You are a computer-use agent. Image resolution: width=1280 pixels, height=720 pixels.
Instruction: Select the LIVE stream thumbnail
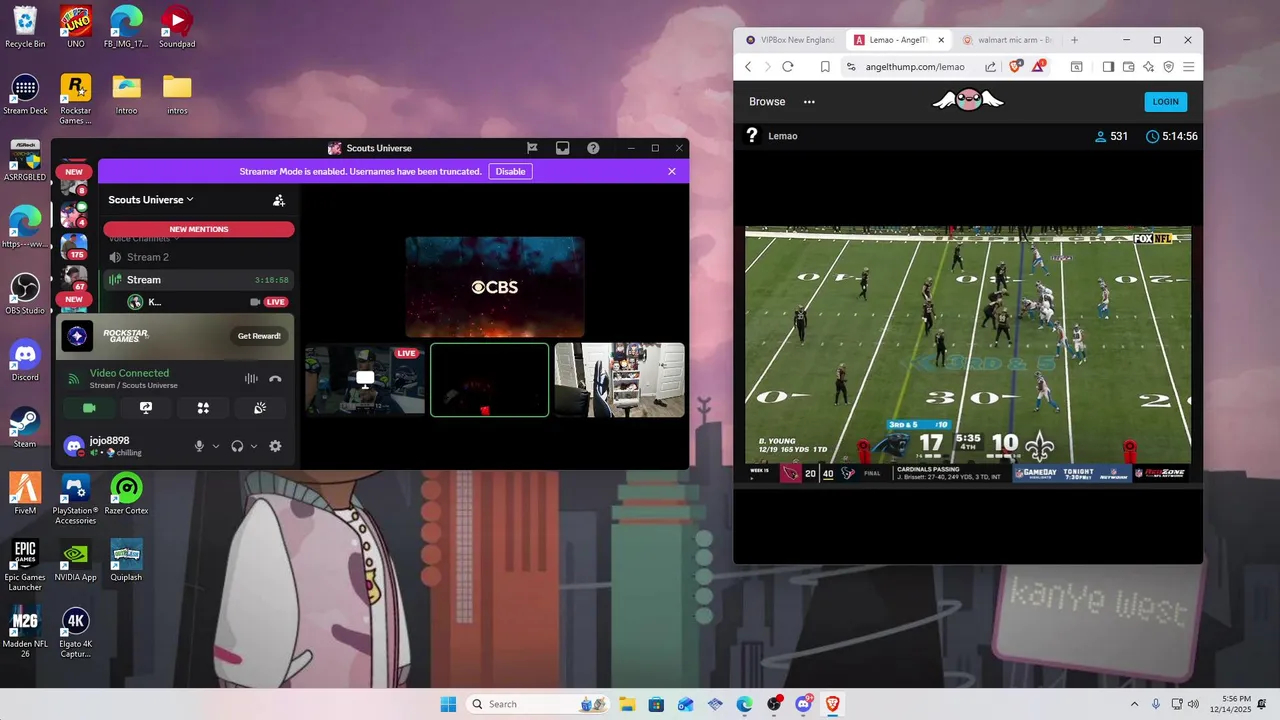pyautogui.click(x=365, y=380)
